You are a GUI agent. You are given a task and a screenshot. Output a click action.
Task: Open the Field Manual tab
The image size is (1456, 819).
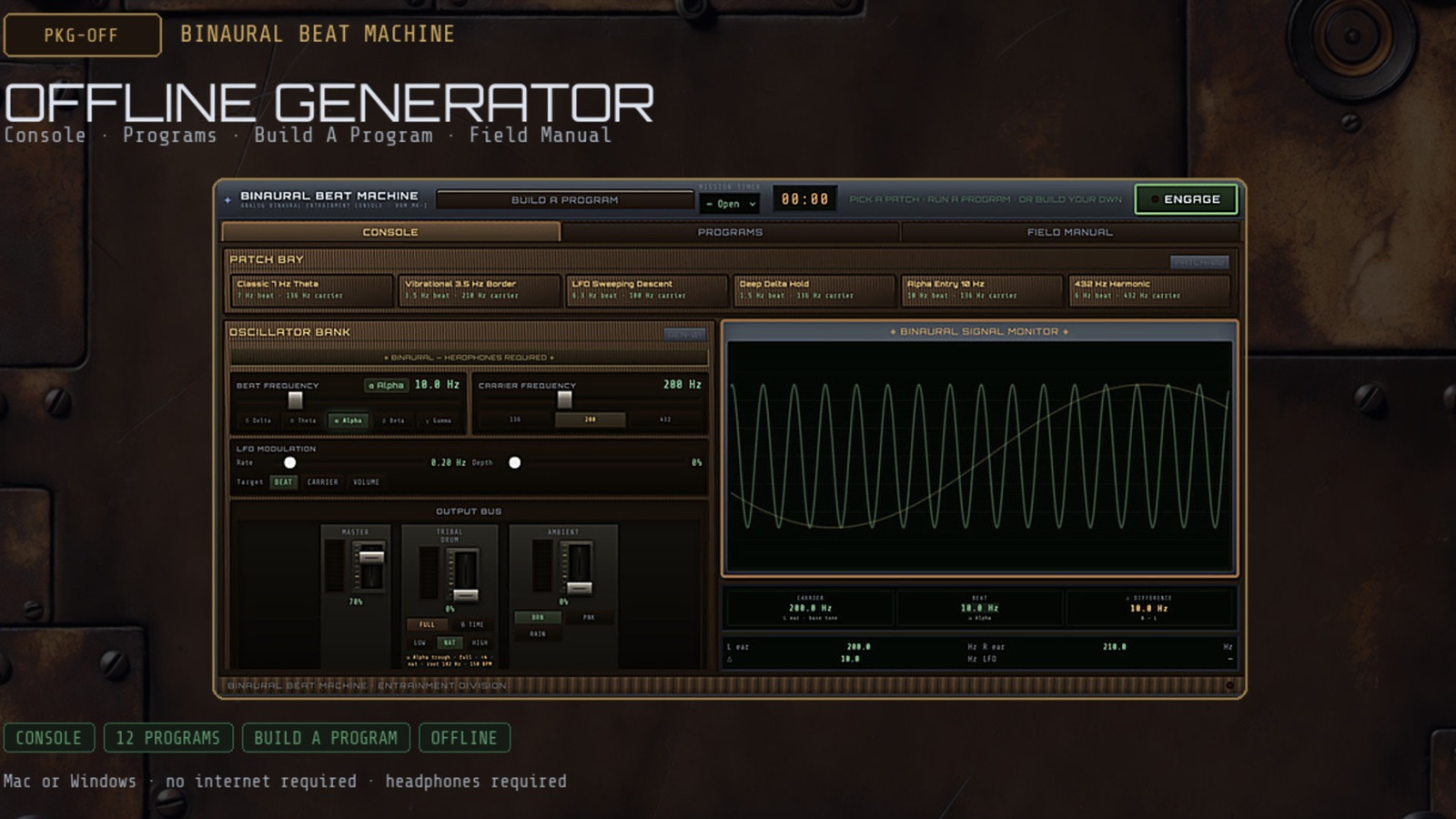click(1069, 232)
